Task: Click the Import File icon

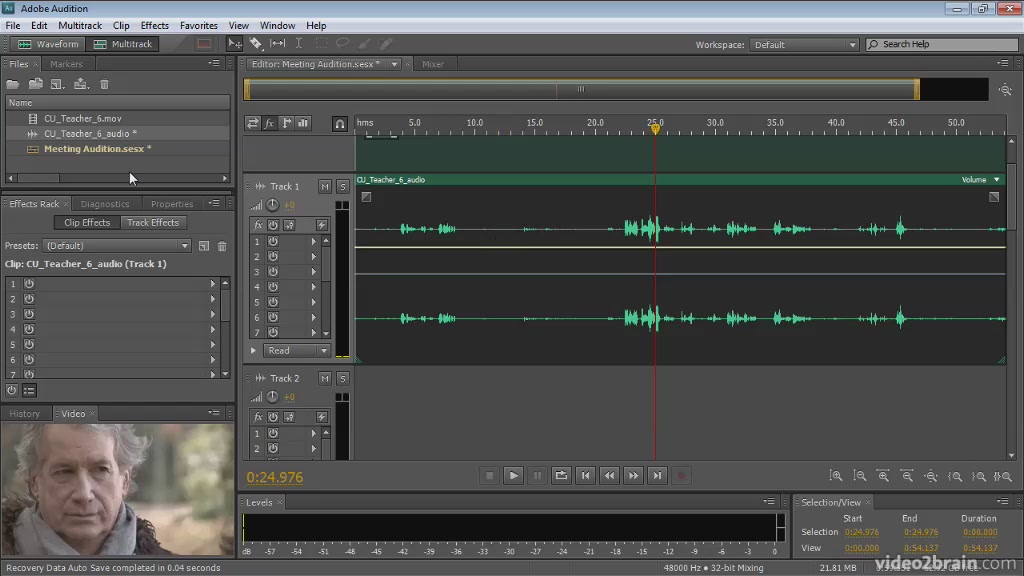Action: pyautogui.click(x=35, y=84)
